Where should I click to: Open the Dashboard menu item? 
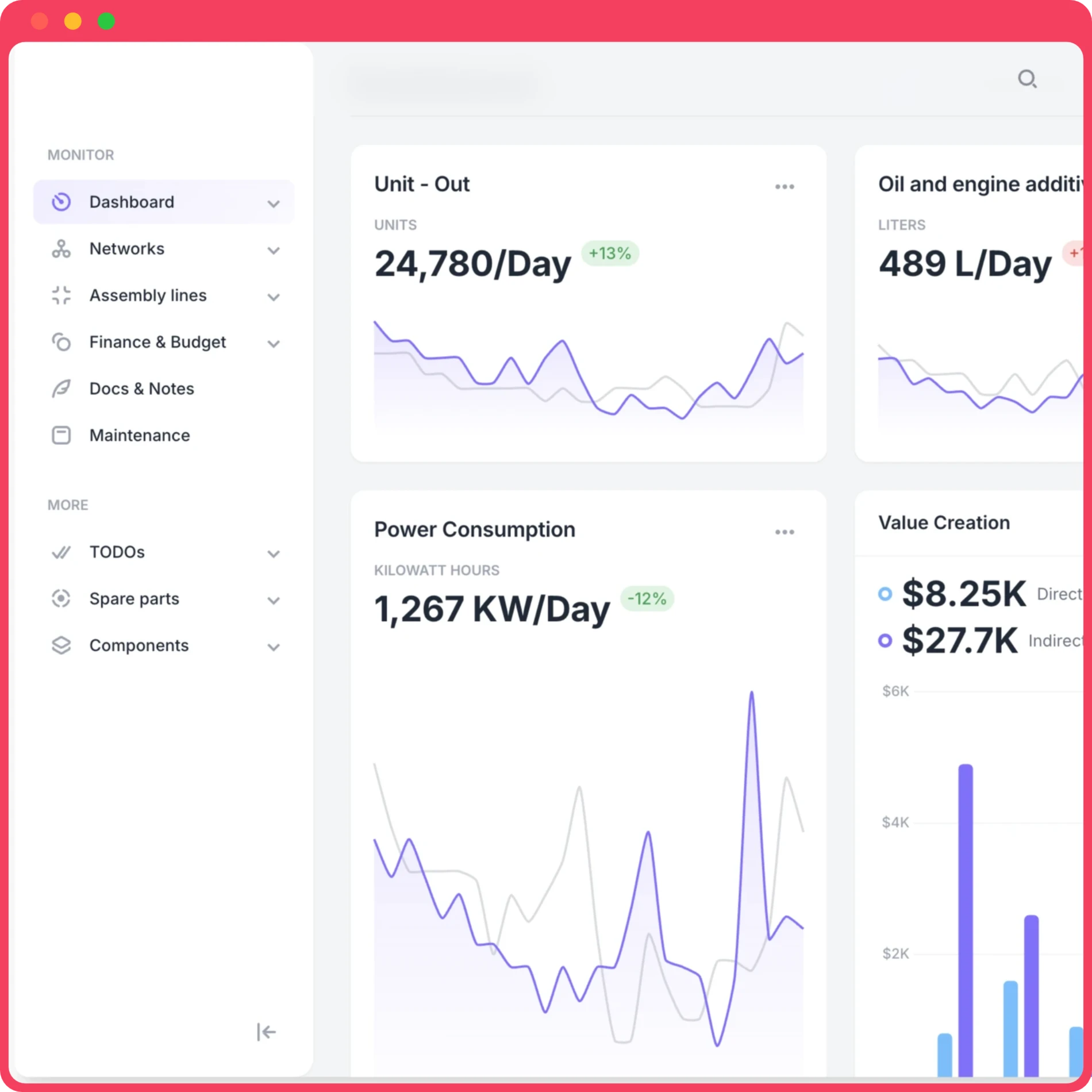(164, 202)
